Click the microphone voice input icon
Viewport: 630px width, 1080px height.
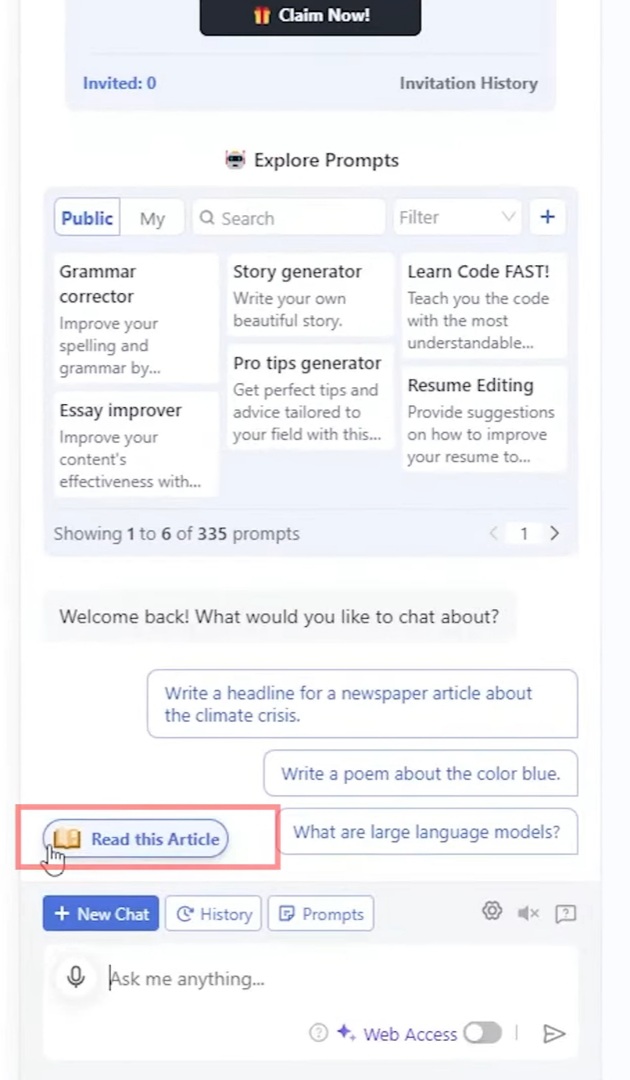click(x=76, y=977)
